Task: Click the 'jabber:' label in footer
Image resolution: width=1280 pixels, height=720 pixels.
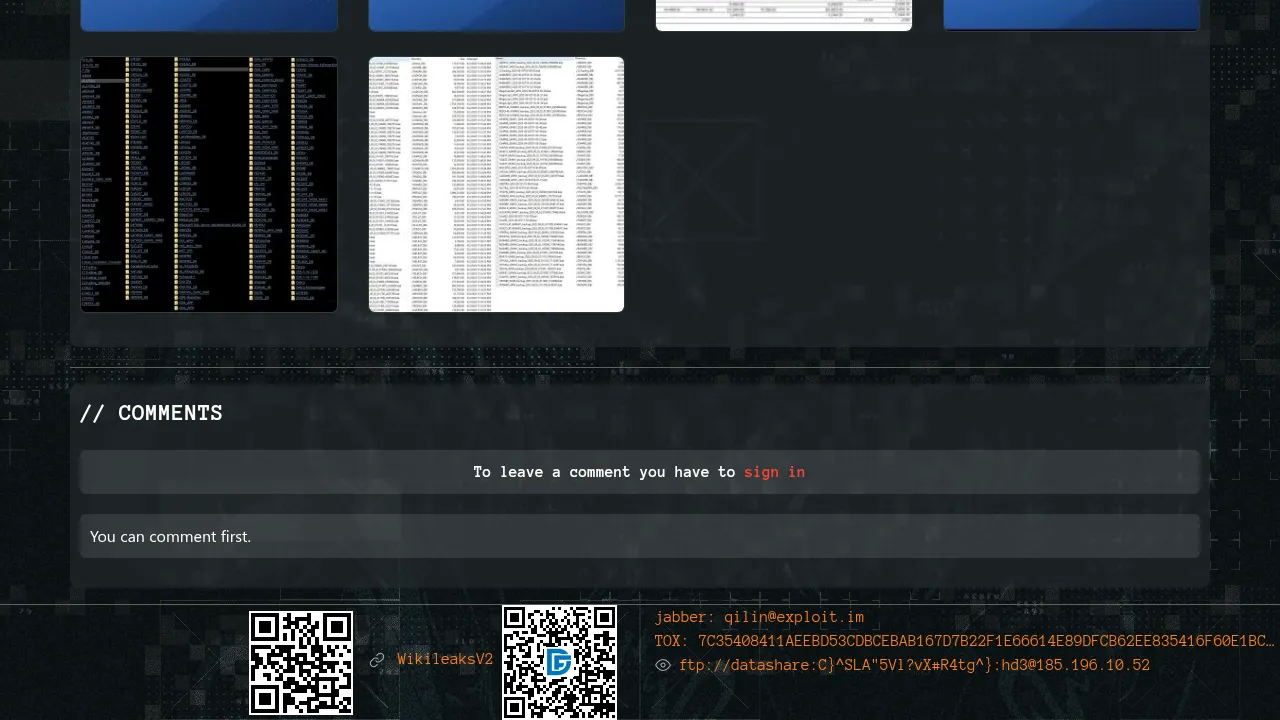Action: [x=685, y=617]
